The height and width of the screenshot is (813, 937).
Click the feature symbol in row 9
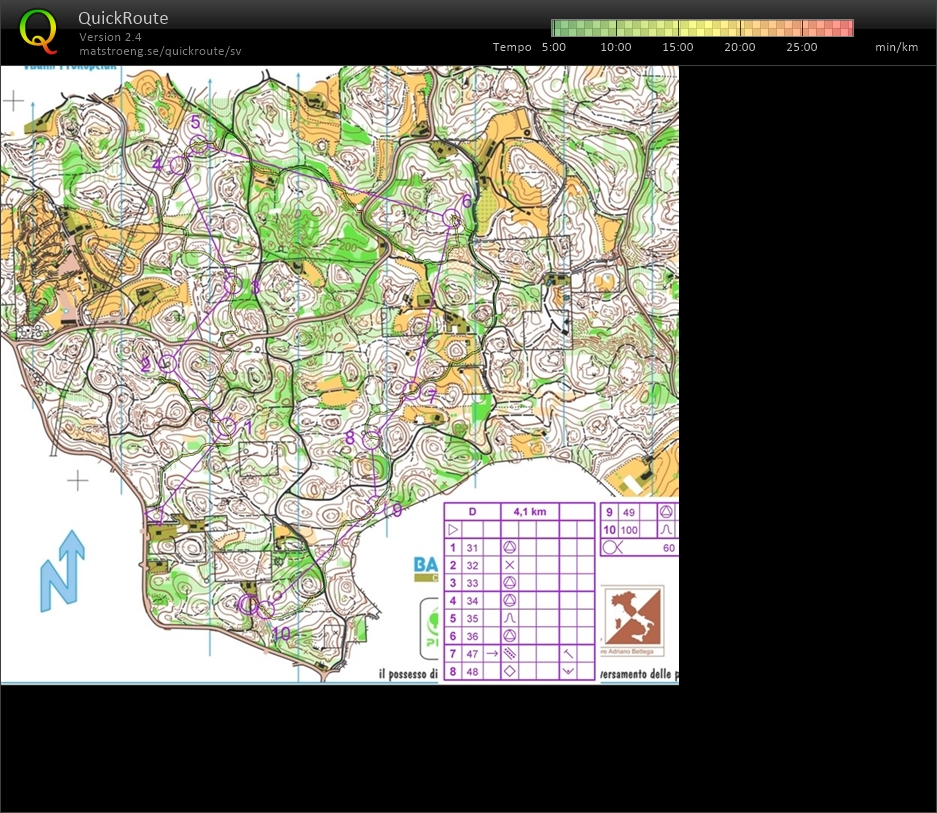pyautogui.click(x=666, y=512)
